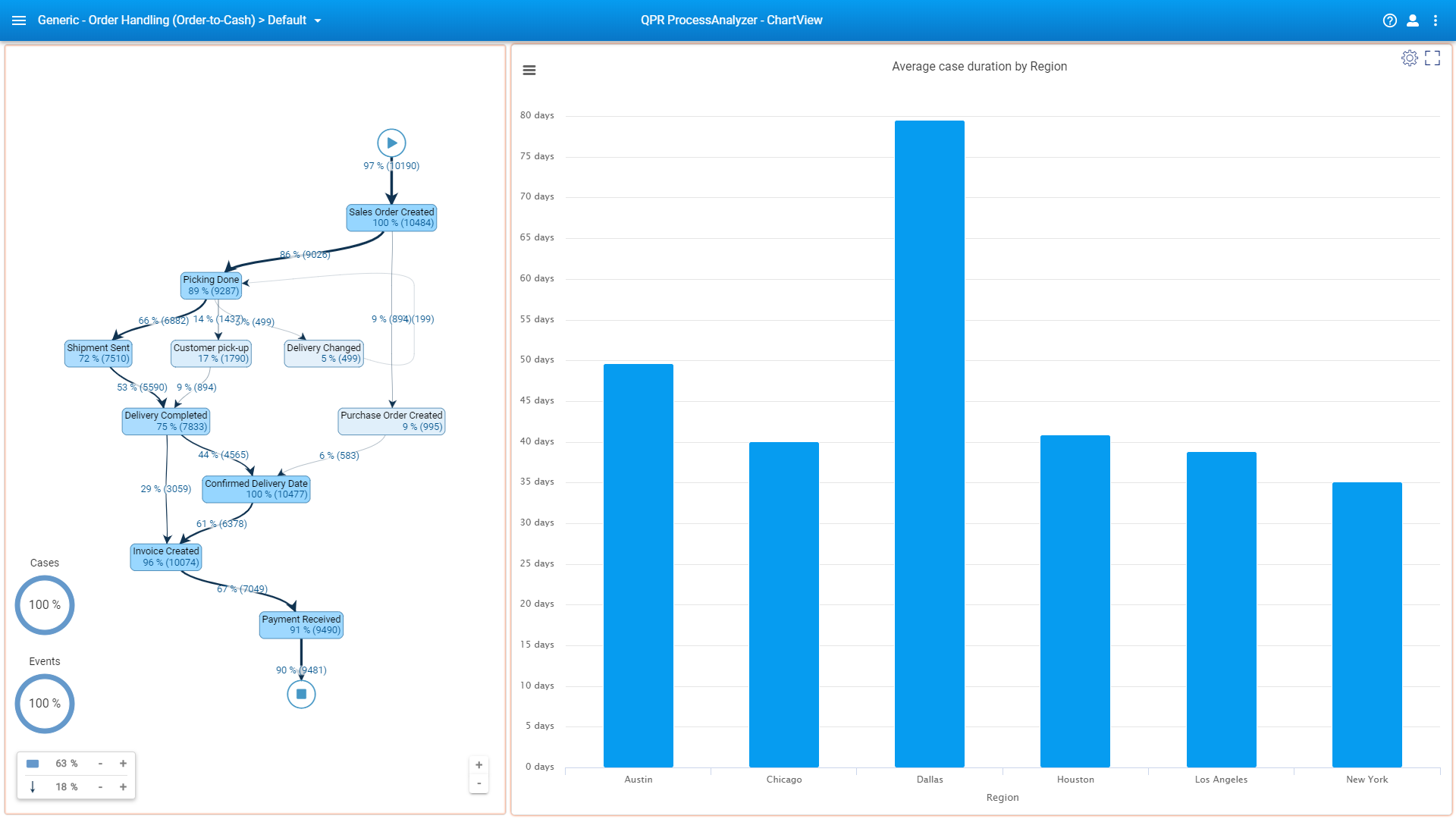The image size is (1456, 819).
Task: Click the '90 % (9481)' flow label
Action: click(301, 670)
